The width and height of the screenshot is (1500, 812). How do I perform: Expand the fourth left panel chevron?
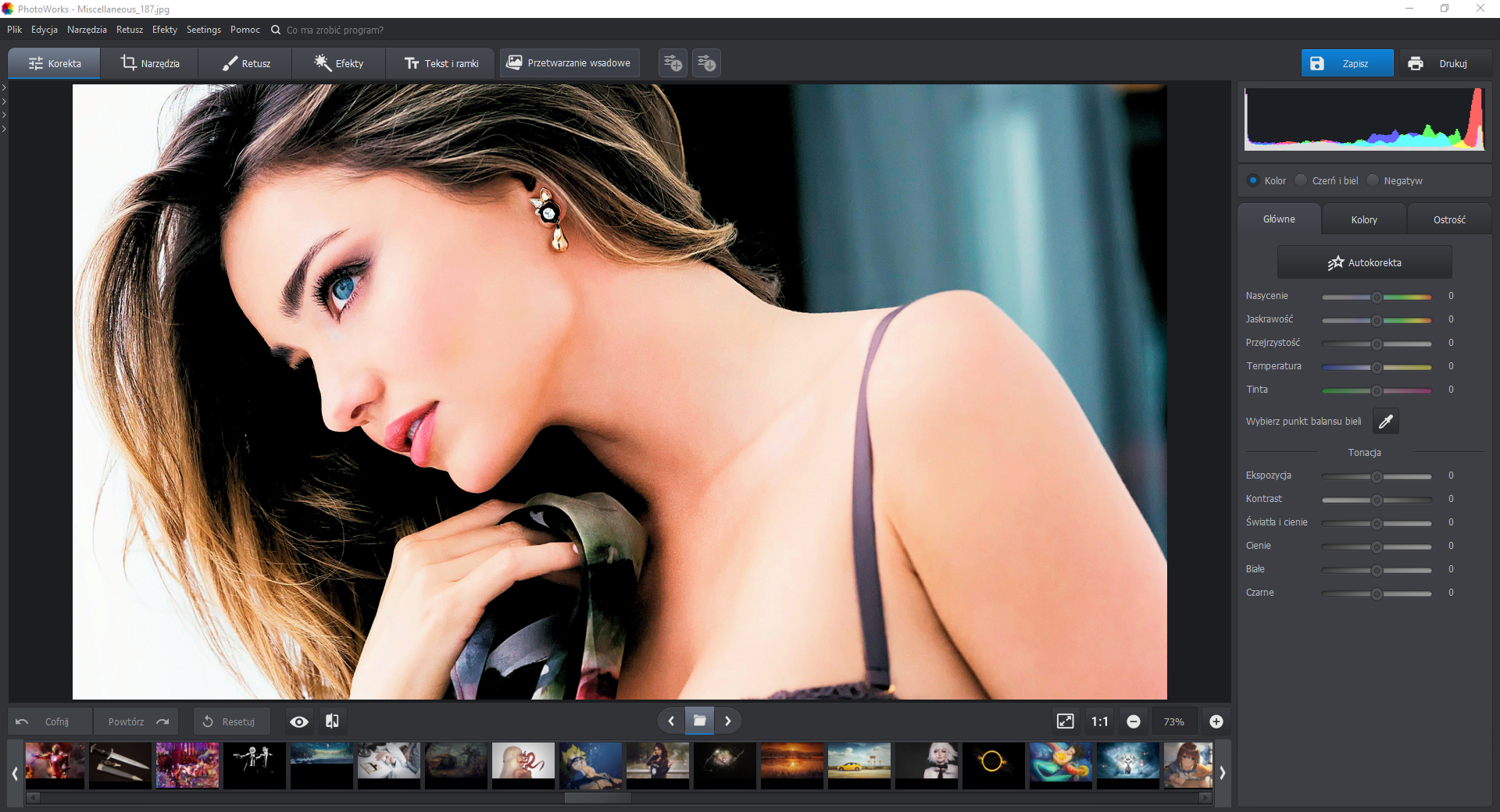[x=4, y=129]
